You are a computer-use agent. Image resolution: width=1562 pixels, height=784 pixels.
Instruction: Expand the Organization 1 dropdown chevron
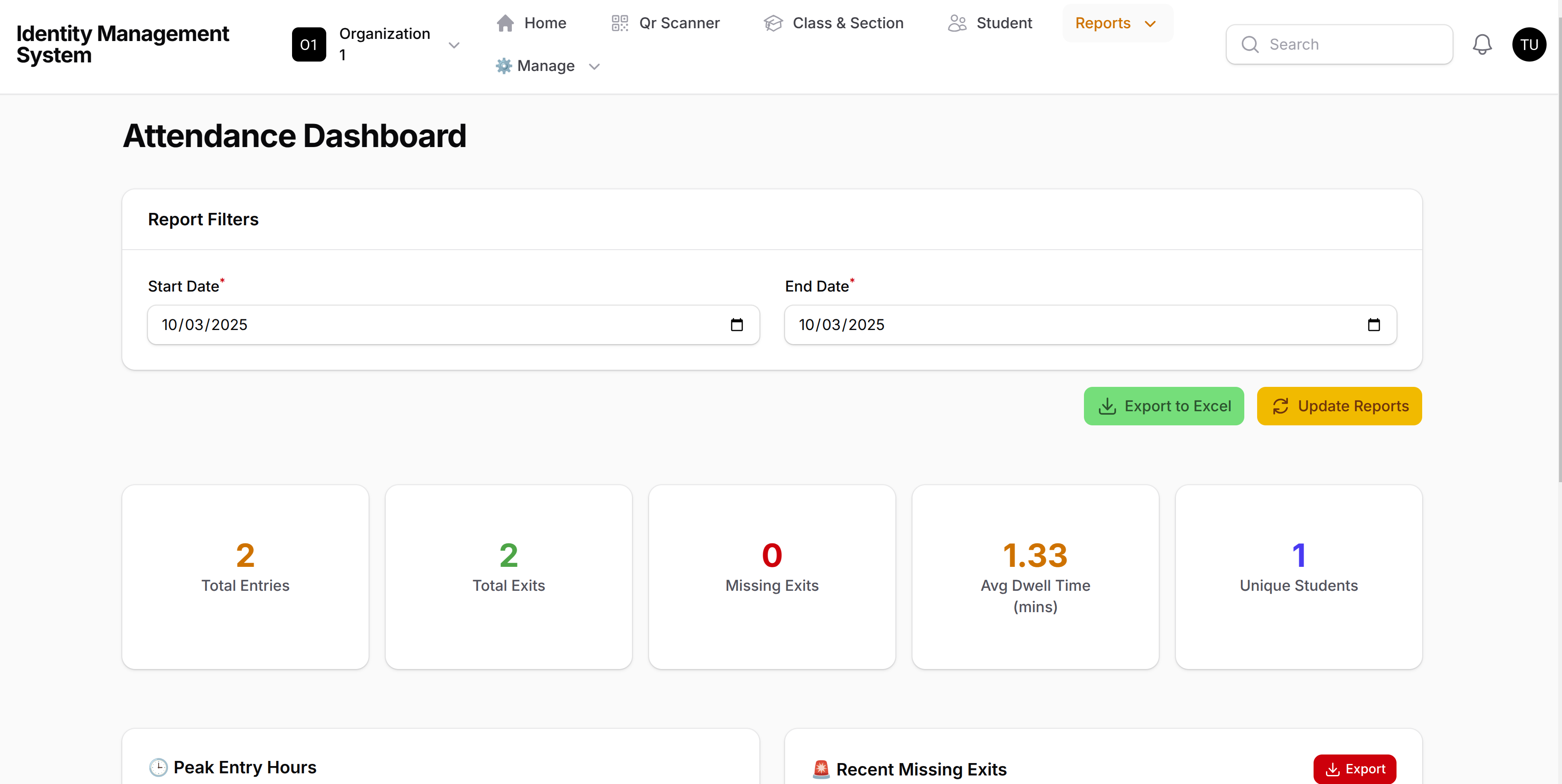(454, 45)
